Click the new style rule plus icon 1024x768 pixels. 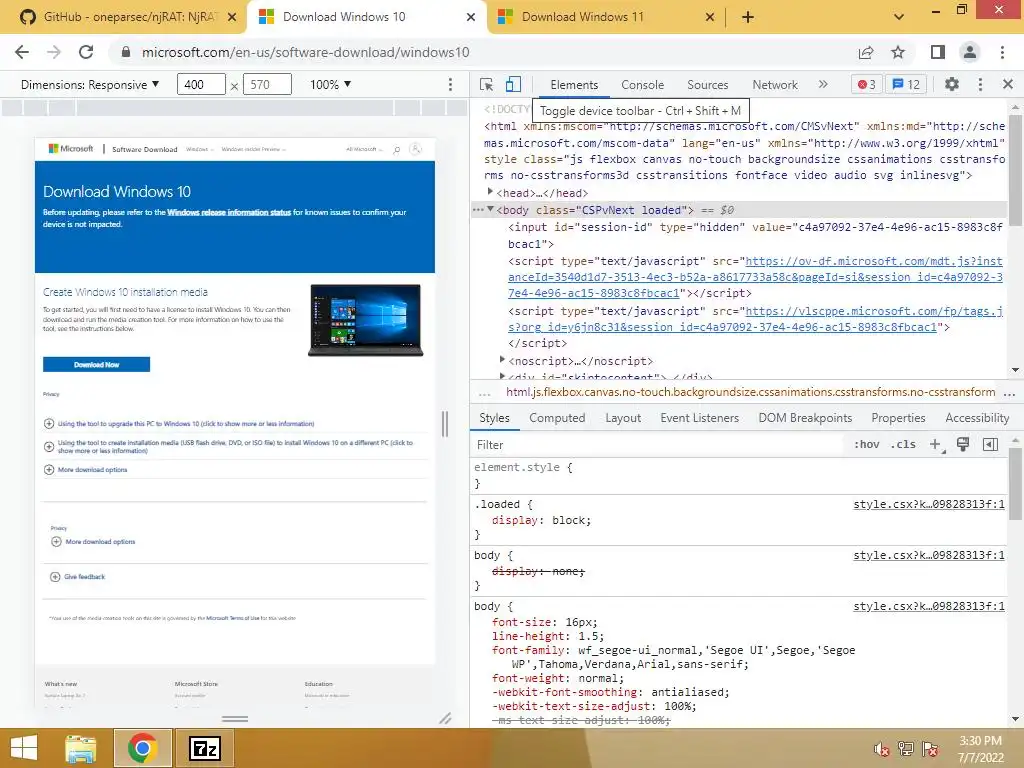click(x=936, y=445)
